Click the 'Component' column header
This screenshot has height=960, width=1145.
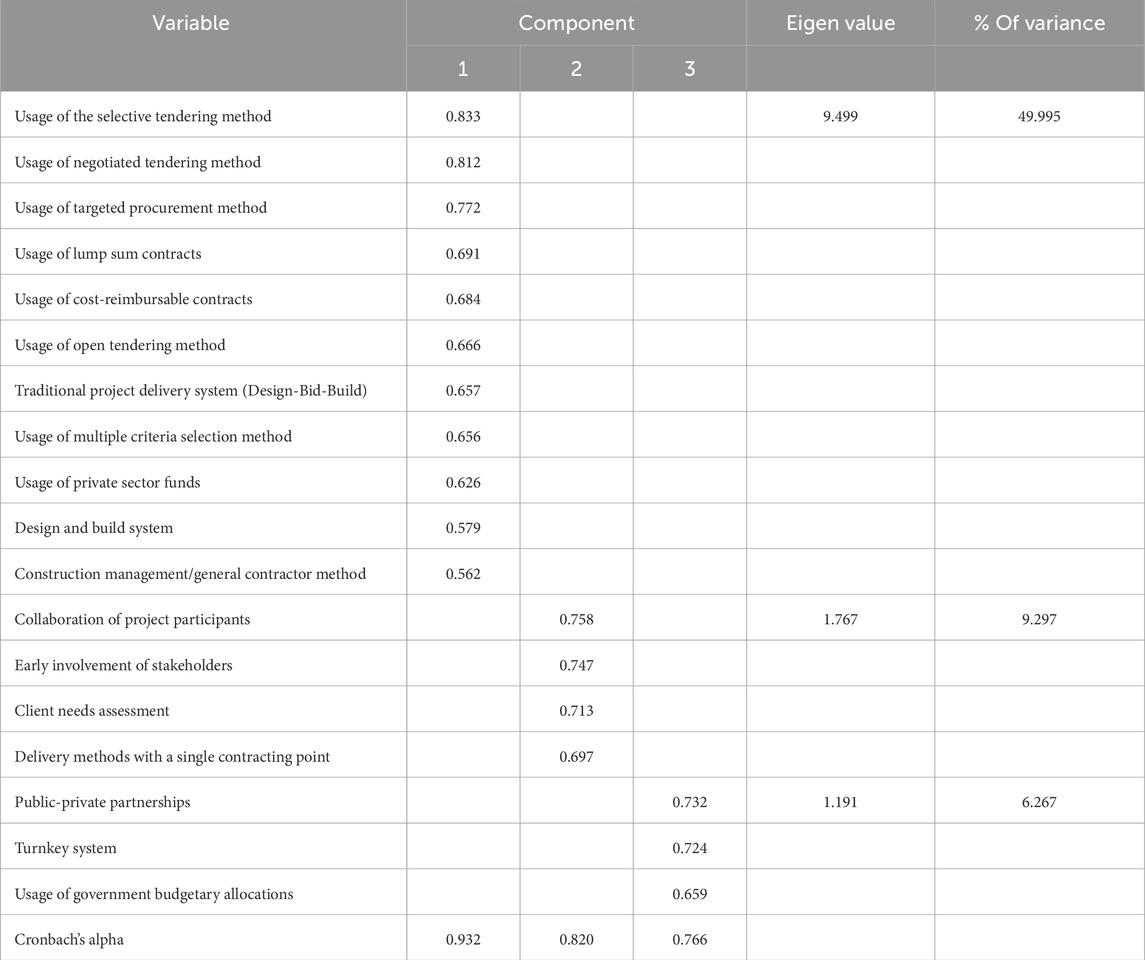click(576, 23)
